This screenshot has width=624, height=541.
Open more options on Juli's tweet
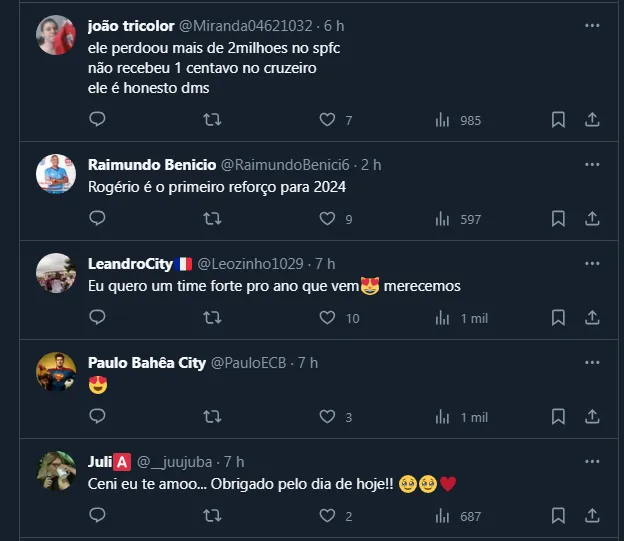[x=592, y=461]
